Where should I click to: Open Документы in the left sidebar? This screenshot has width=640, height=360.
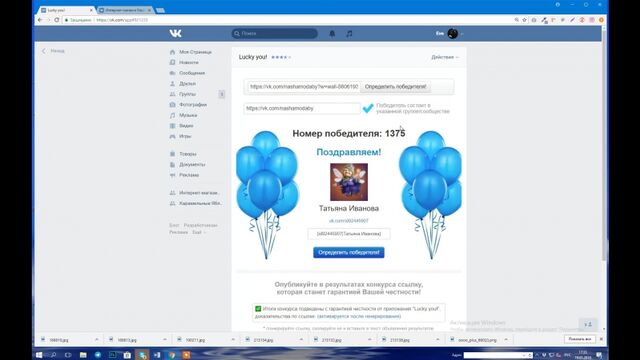pyautogui.click(x=192, y=164)
